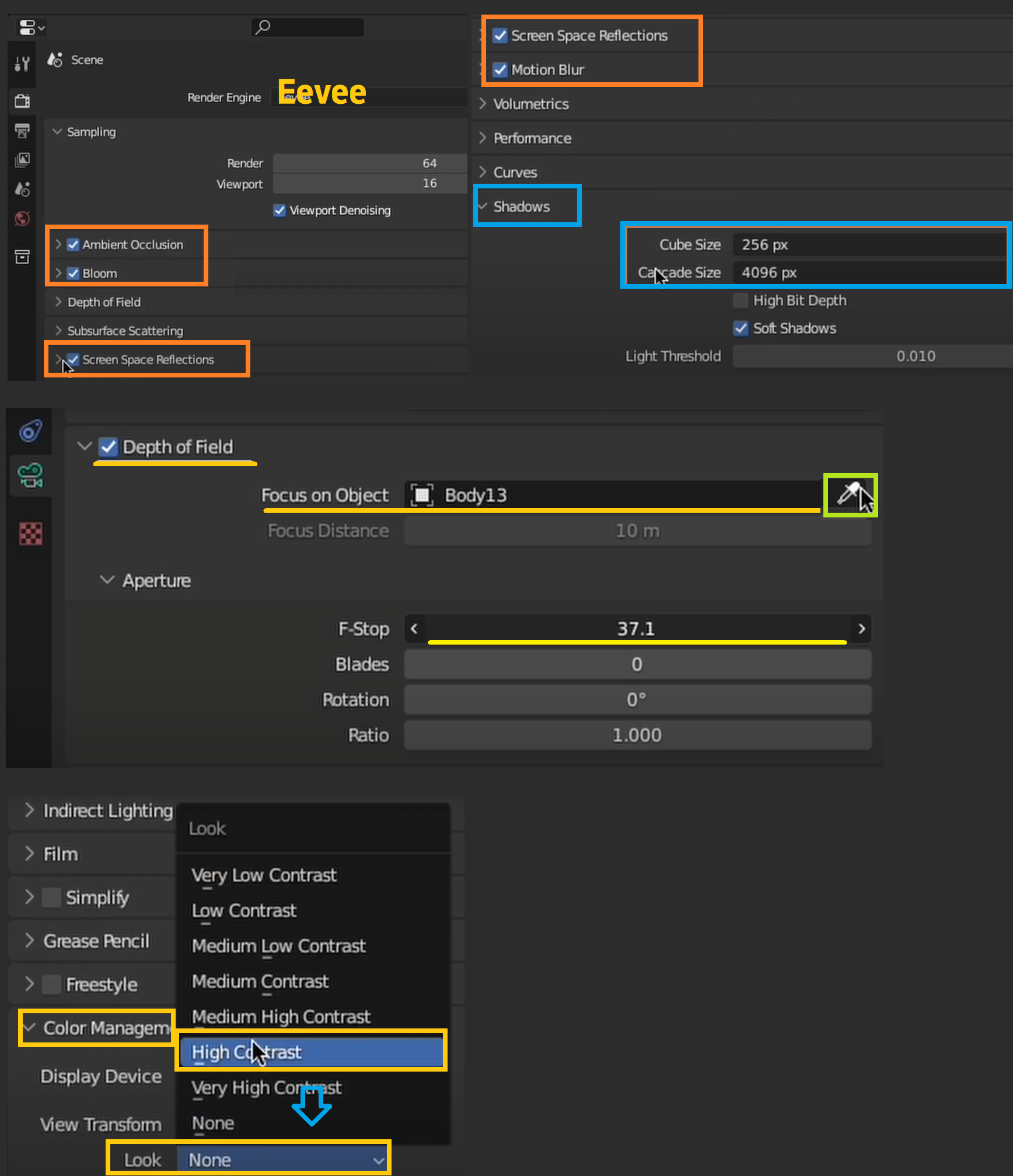The image size is (1013, 1176).
Task: Expand the Film panel
Action: 29,853
